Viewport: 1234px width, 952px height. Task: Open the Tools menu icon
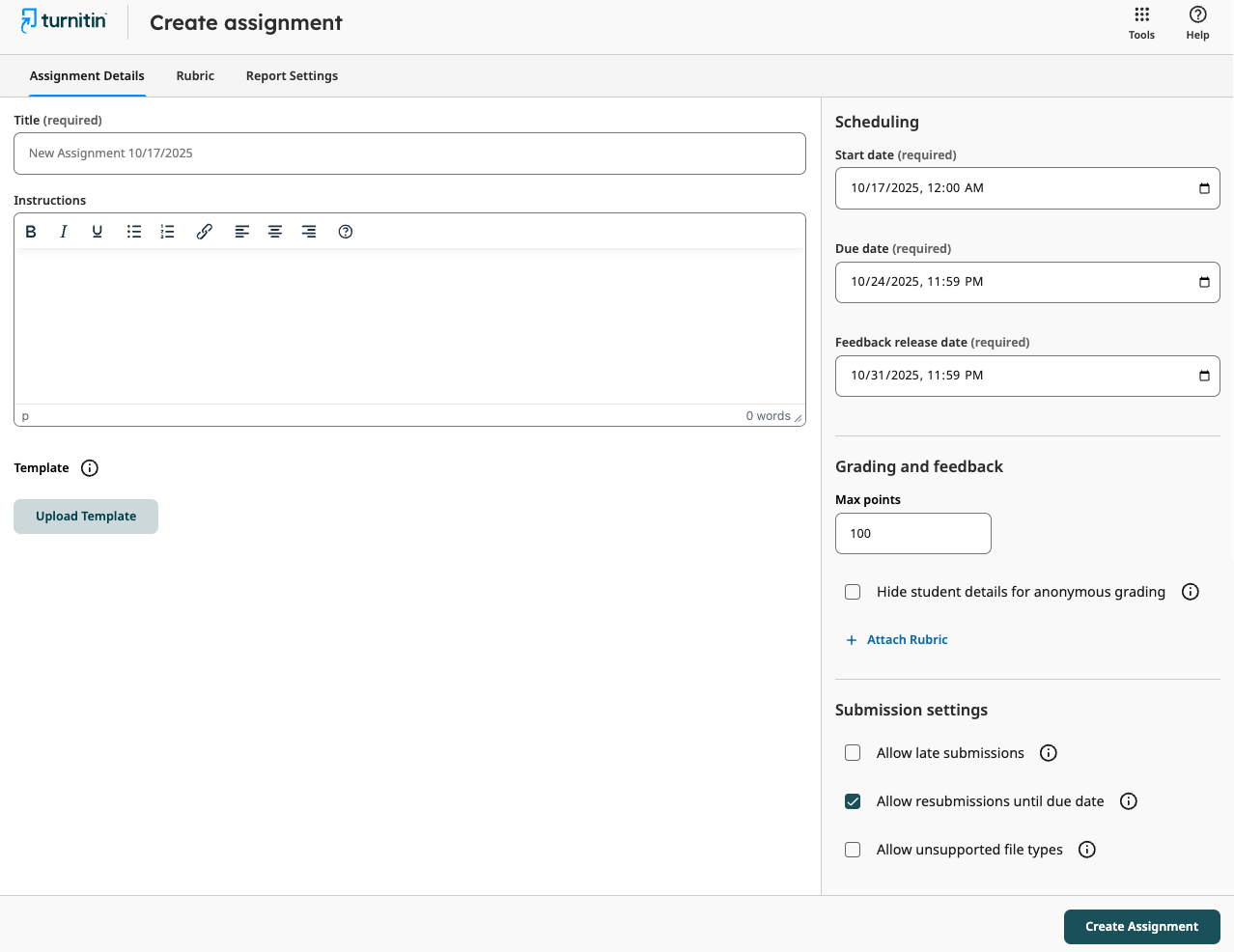[x=1141, y=16]
